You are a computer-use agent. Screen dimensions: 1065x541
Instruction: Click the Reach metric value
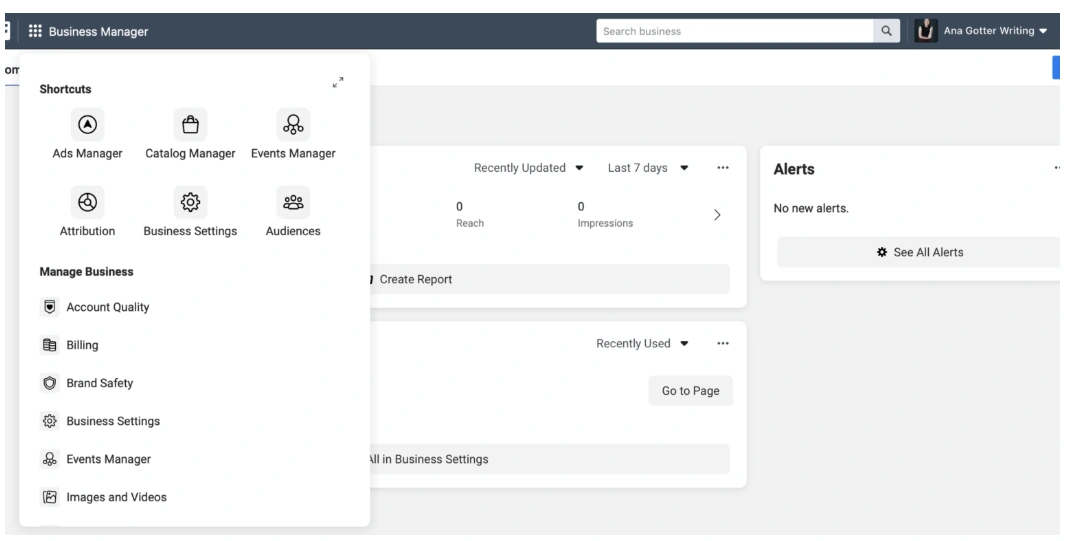click(x=459, y=206)
